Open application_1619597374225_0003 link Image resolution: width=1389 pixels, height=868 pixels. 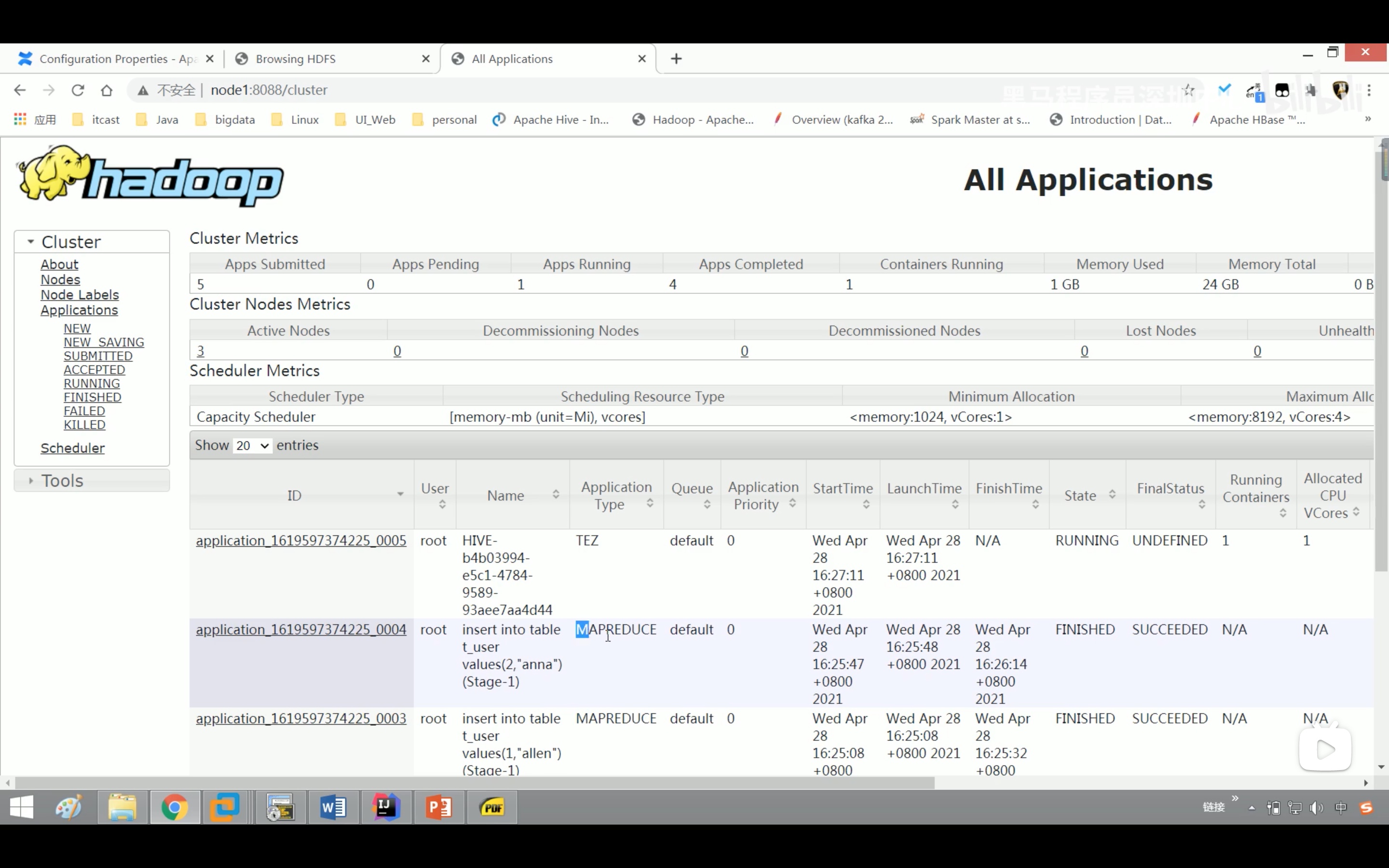pyautogui.click(x=301, y=719)
